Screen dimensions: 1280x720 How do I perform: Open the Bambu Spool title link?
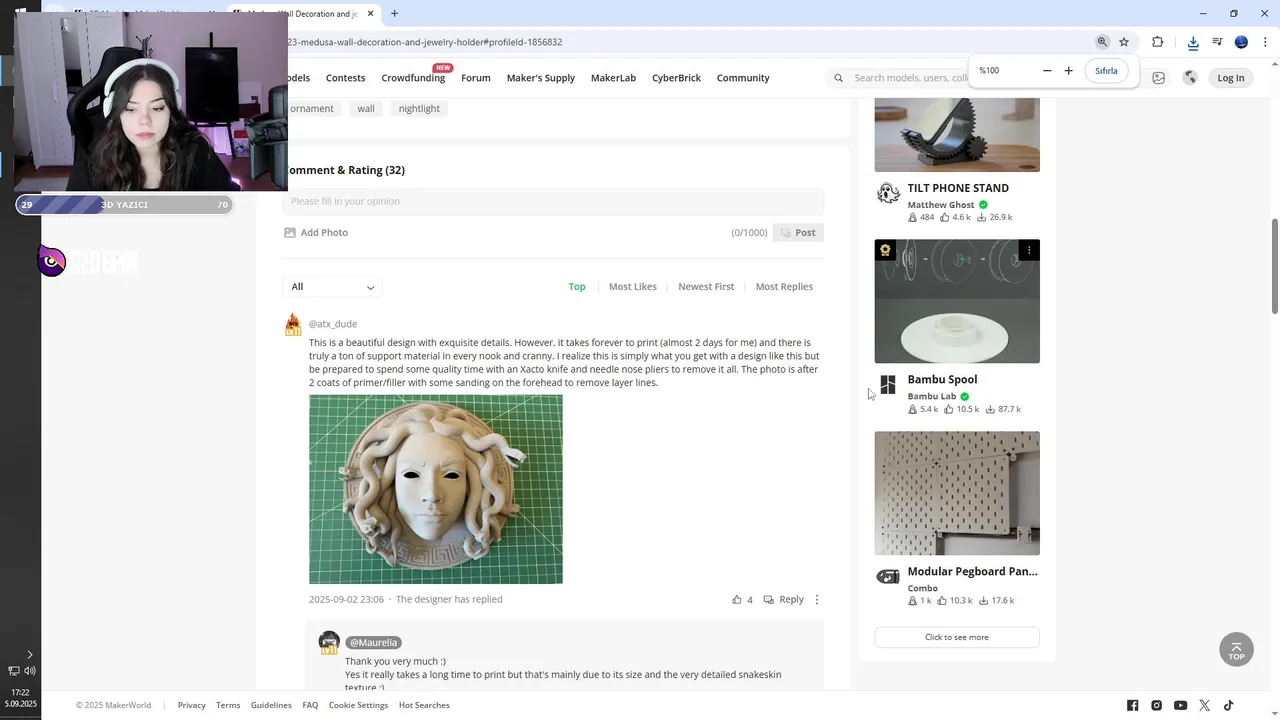pyautogui.click(x=942, y=380)
